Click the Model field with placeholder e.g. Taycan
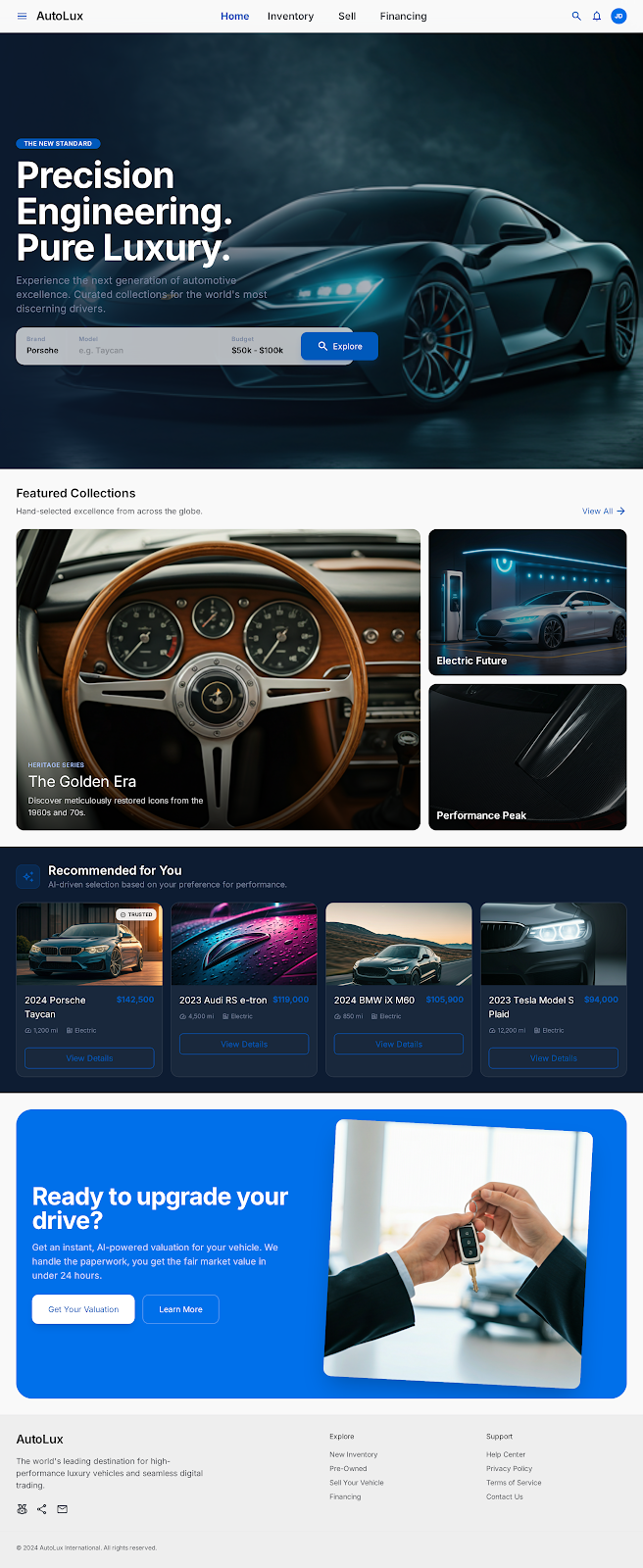Image resolution: width=643 pixels, height=1568 pixels. pos(147,346)
